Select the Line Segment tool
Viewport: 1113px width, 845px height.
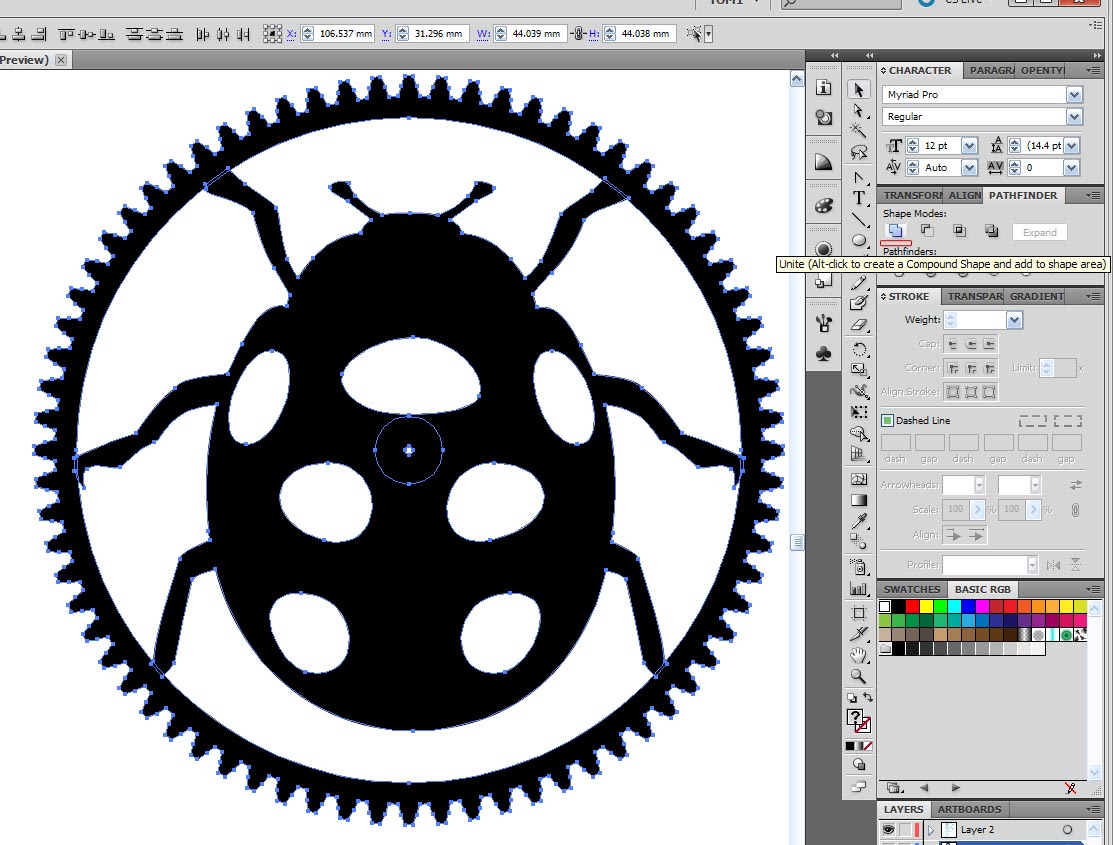[x=859, y=219]
